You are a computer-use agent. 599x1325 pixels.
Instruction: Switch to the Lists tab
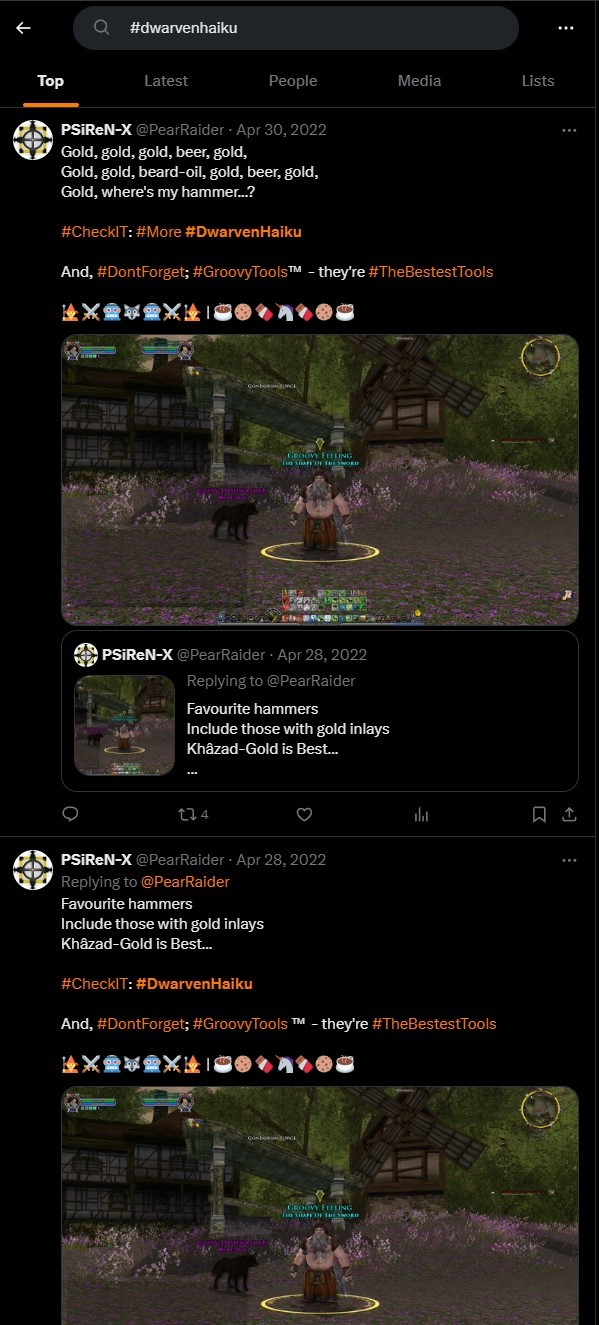(538, 81)
